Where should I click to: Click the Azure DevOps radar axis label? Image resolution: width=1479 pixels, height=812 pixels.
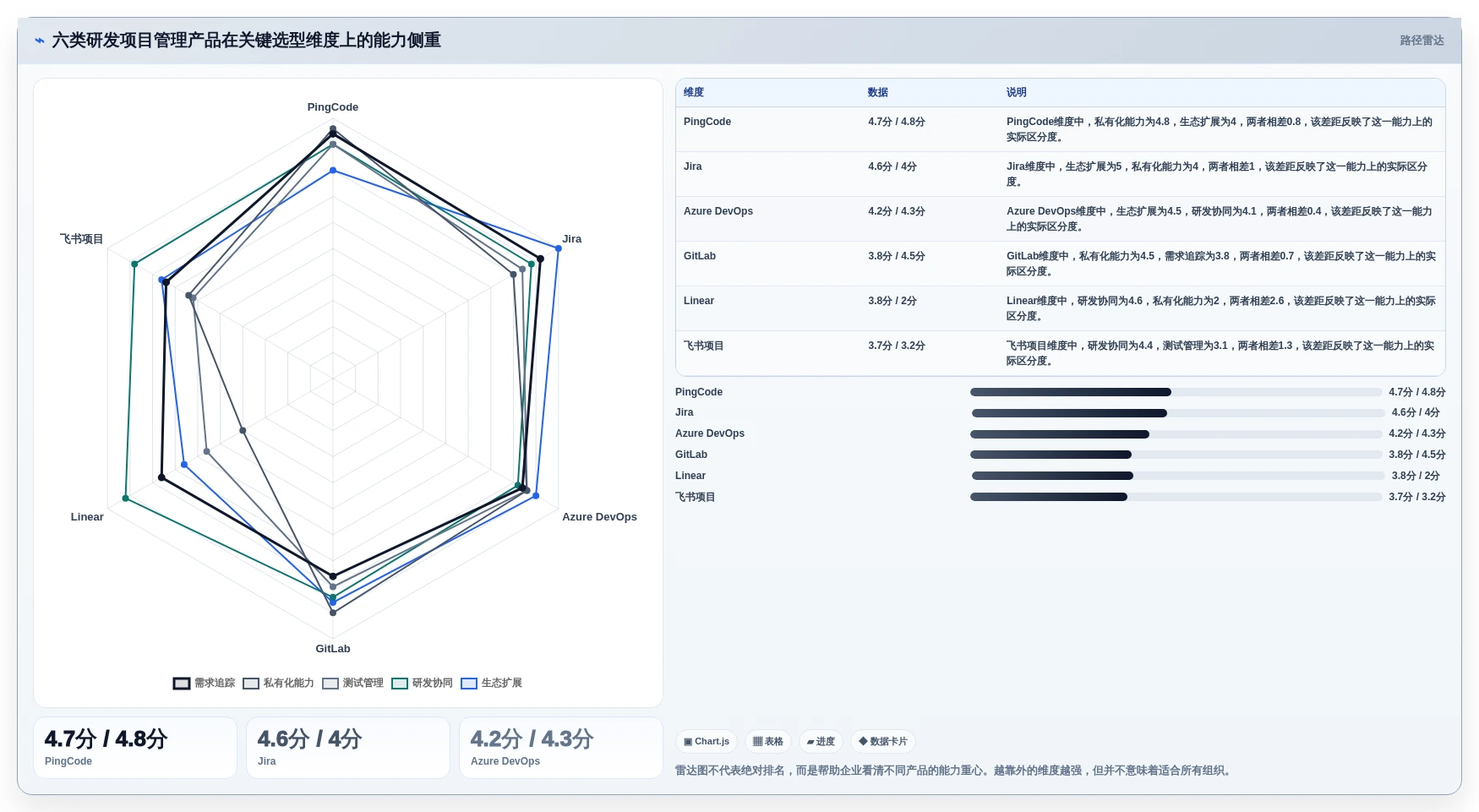pyautogui.click(x=600, y=517)
